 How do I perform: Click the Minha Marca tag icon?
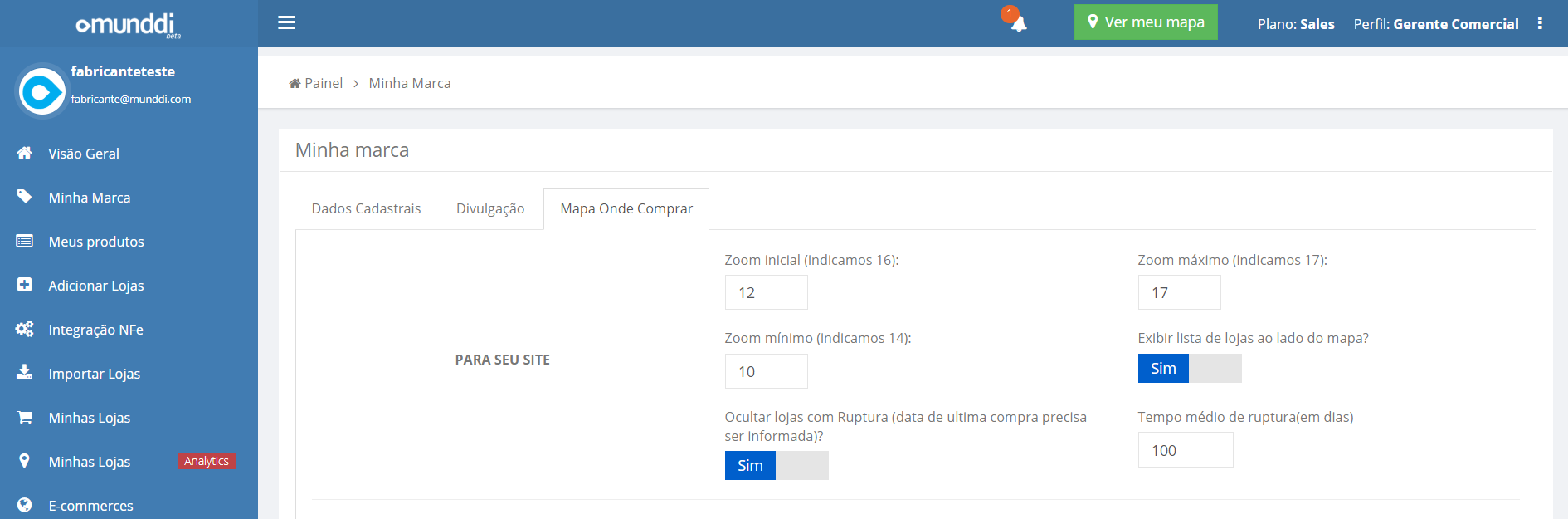pos(25,197)
